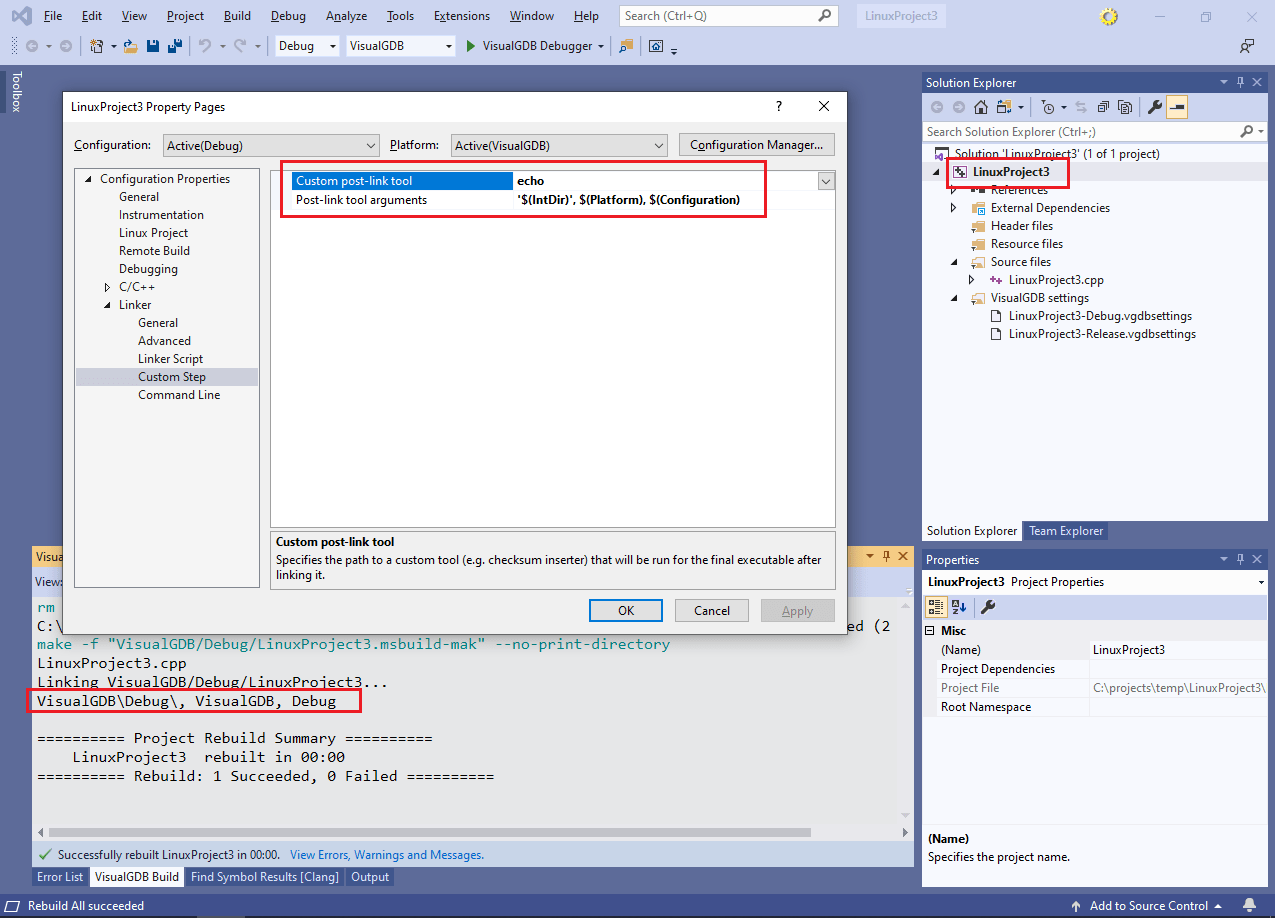Collapse the VisualGDB settings node

click(x=952, y=298)
